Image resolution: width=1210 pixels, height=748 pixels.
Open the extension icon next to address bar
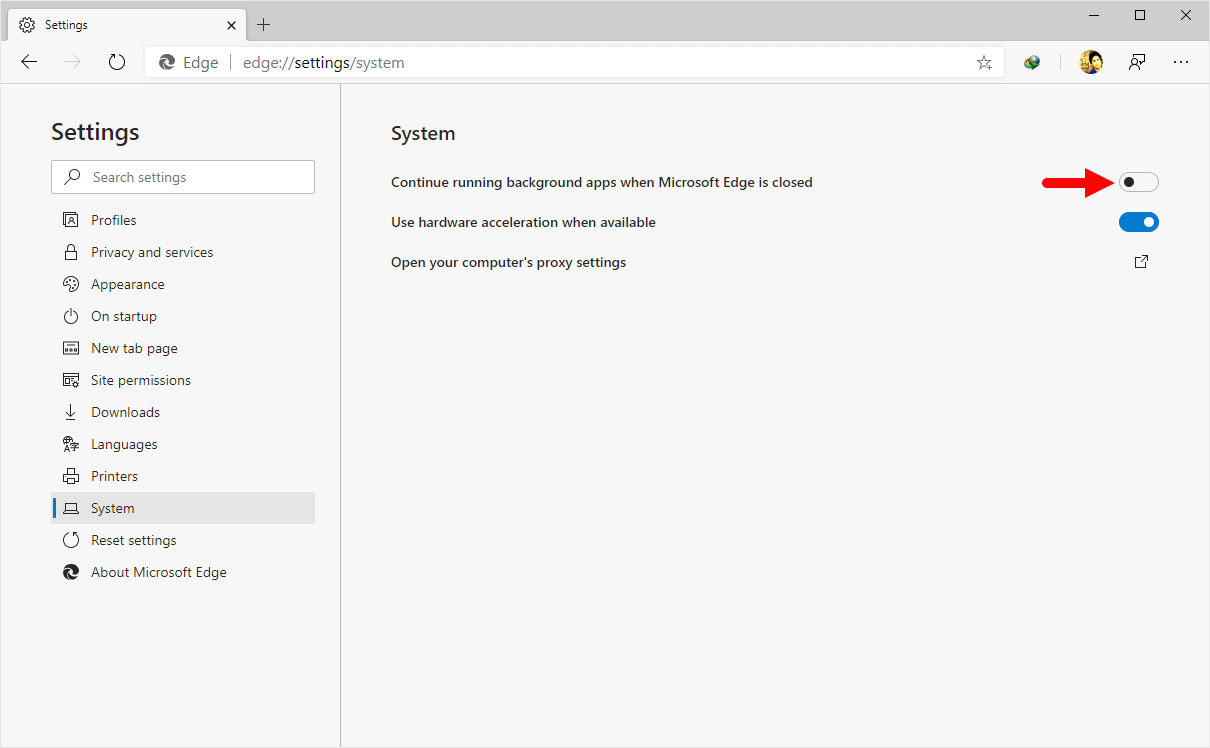coord(1032,62)
